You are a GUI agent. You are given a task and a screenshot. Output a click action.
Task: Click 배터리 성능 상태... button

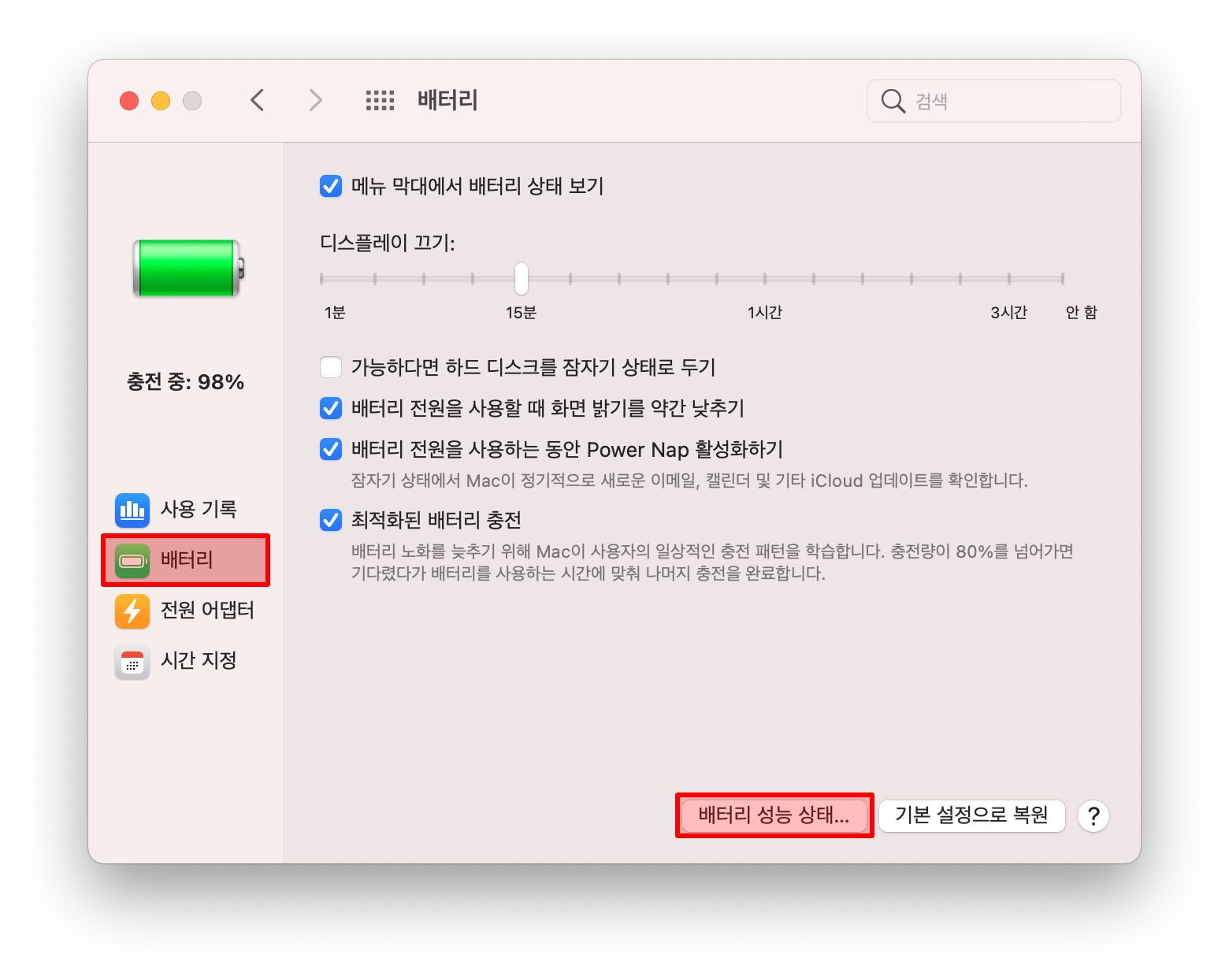(774, 815)
